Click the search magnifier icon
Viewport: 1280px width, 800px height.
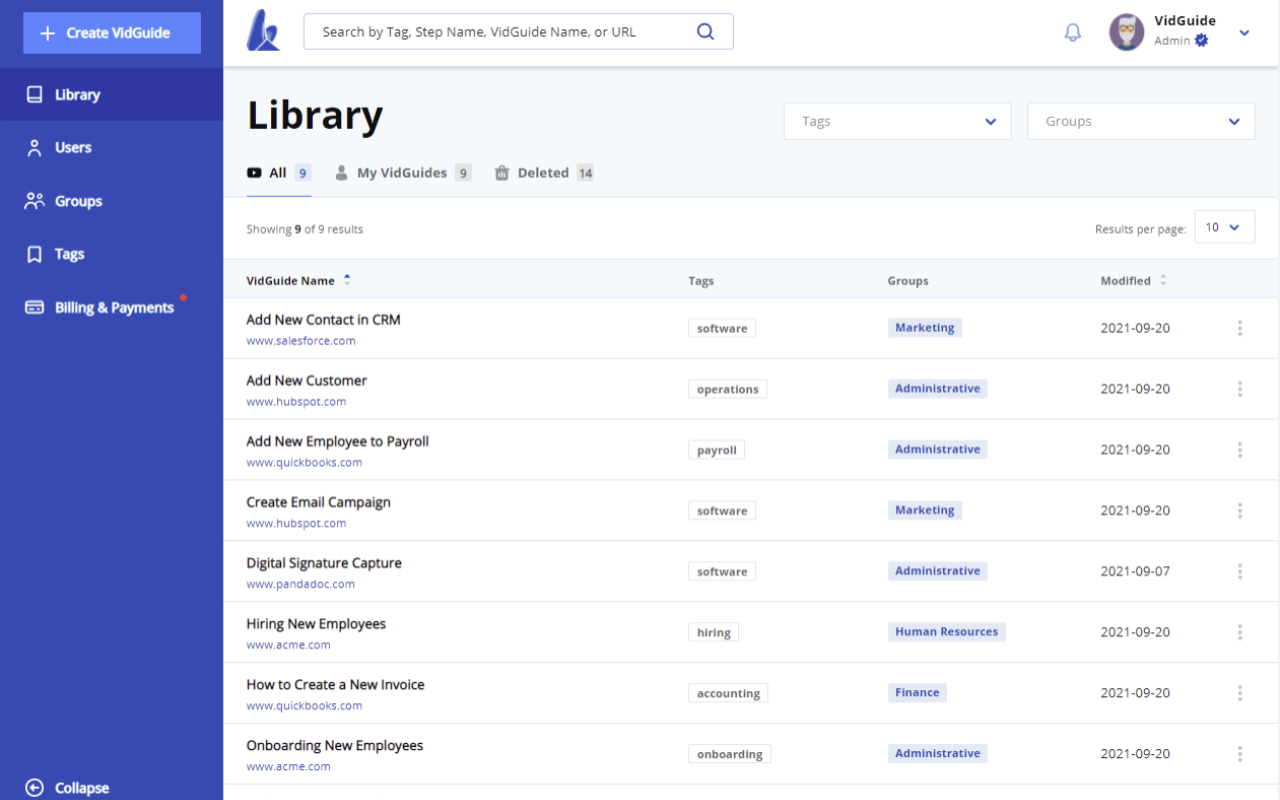tap(705, 31)
